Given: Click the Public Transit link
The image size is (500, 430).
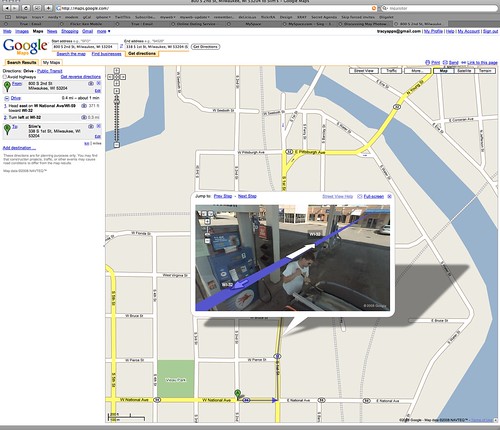Looking at the screenshot, I should (x=50, y=71).
